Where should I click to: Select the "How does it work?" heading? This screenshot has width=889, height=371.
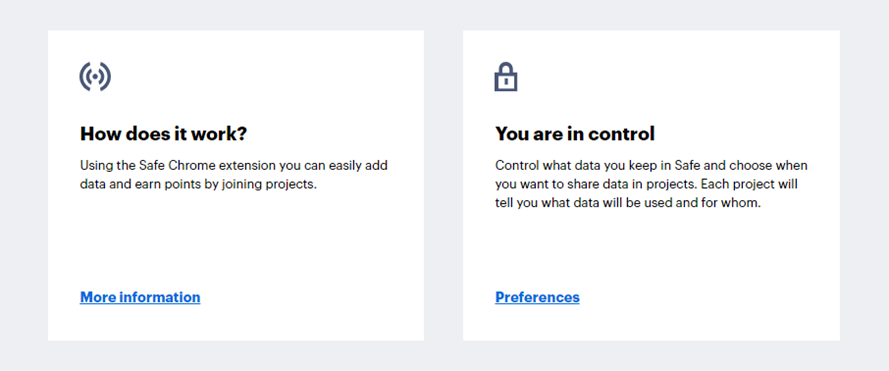tap(164, 134)
